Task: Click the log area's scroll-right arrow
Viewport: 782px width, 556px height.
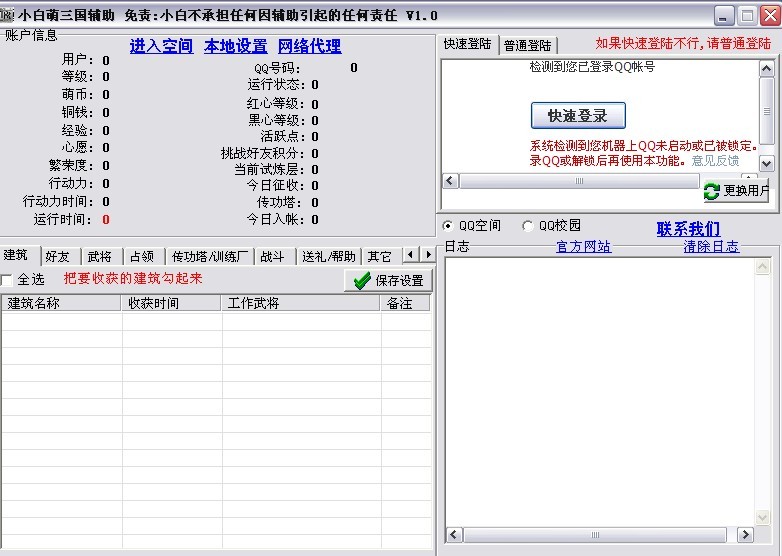Action: (746, 535)
